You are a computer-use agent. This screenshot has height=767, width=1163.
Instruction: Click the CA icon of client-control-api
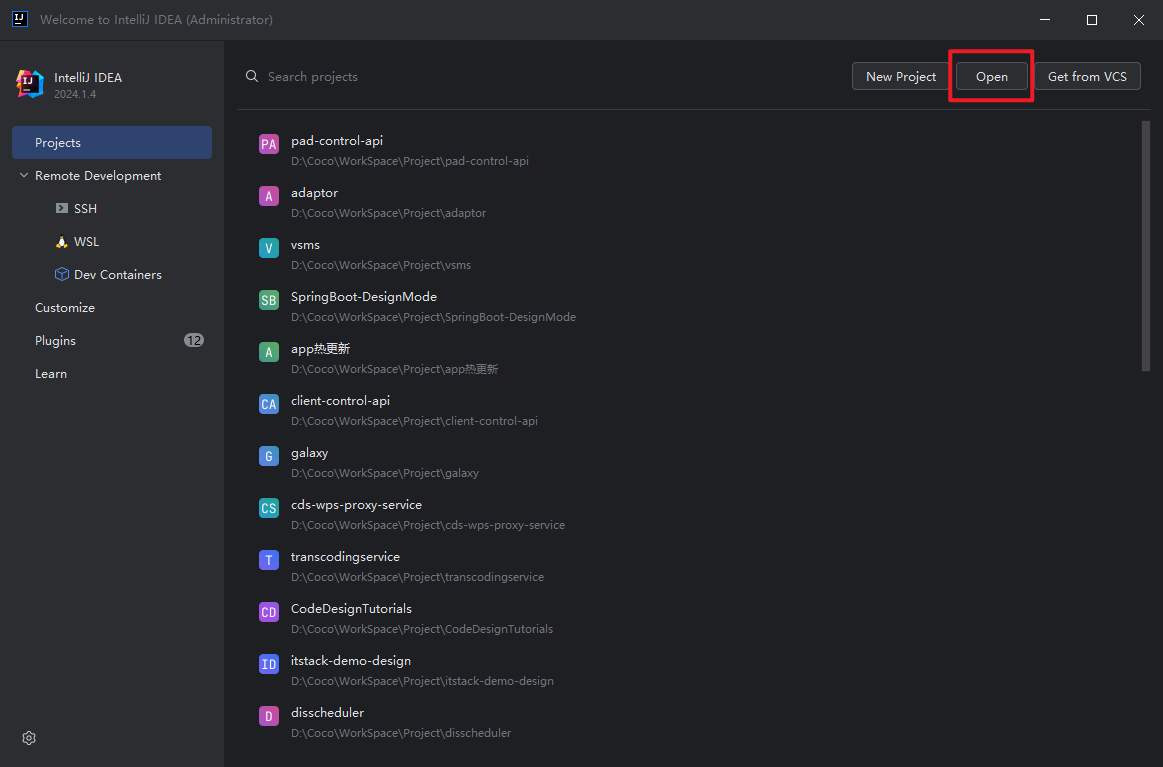pos(268,404)
